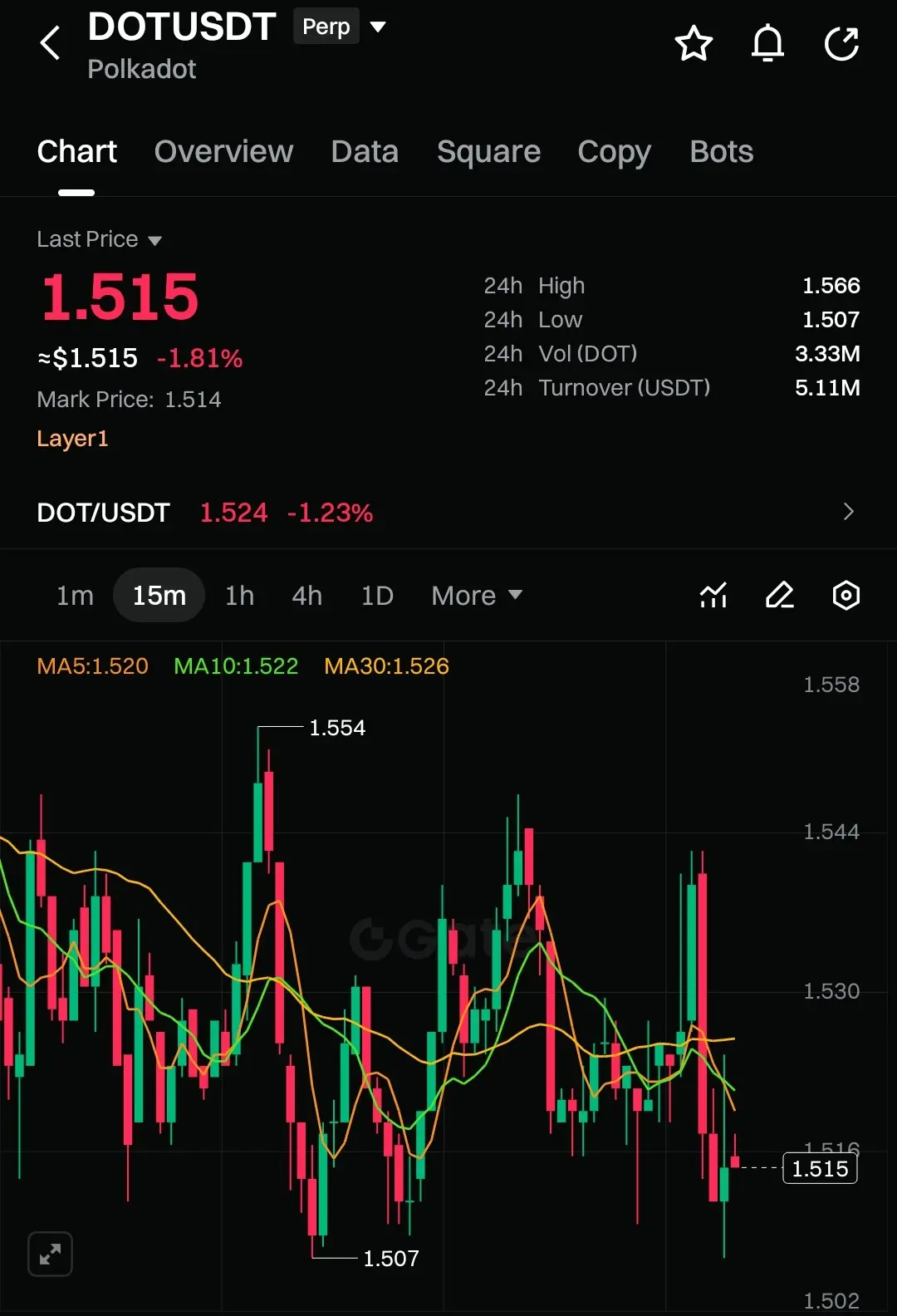This screenshot has width=897, height=1316.
Task: Tap the MA30:1.526 indicator label
Action: pyautogui.click(x=386, y=665)
